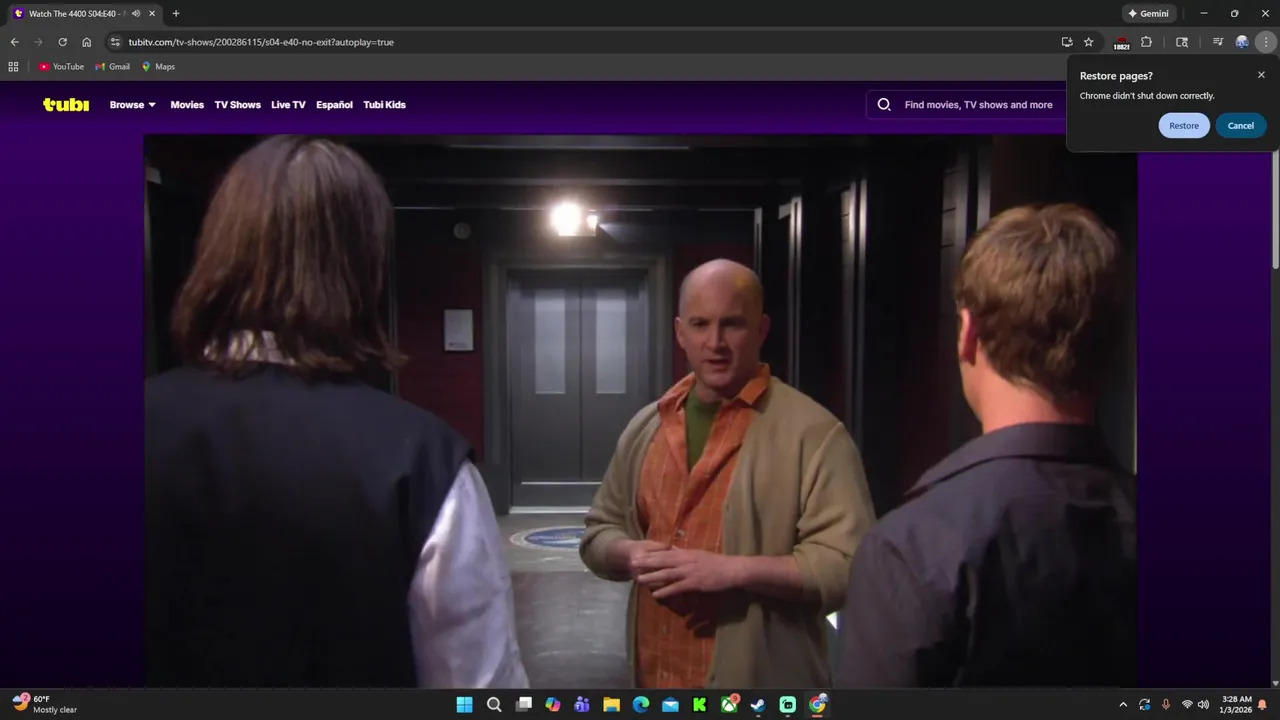Open the Browse dropdown menu
This screenshot has width=1280, height=720.
tap(133, 104)
